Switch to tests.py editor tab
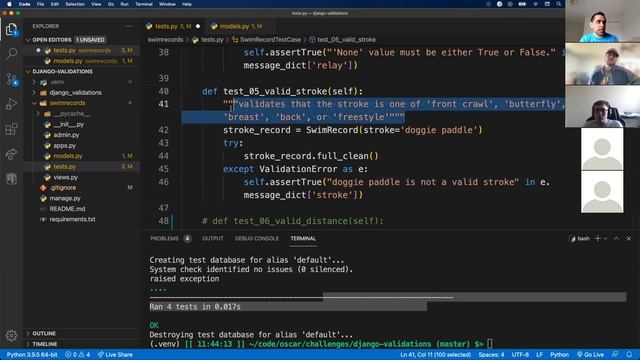This screenshot has height=360, width=640. point(173,26)
